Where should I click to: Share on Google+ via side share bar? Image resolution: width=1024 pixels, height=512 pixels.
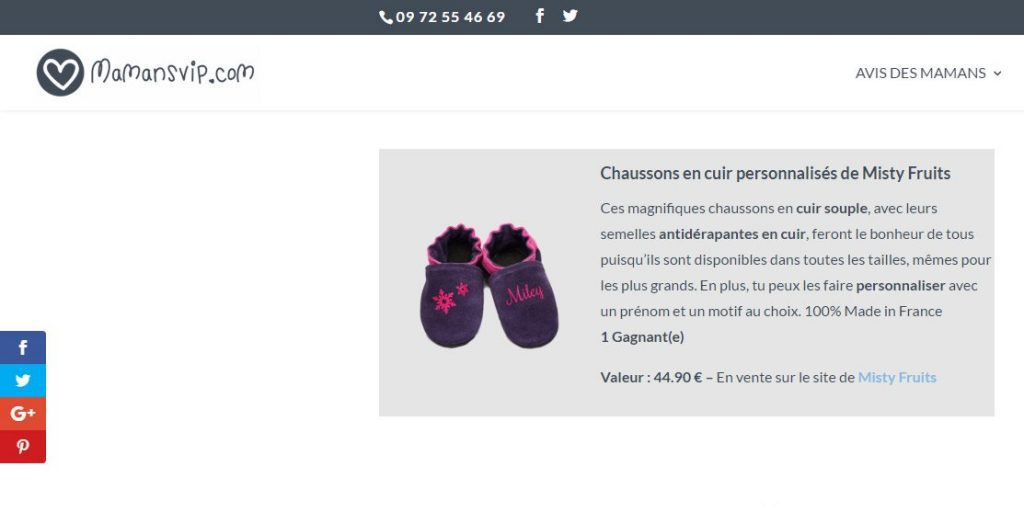click(x=23, y=413)
